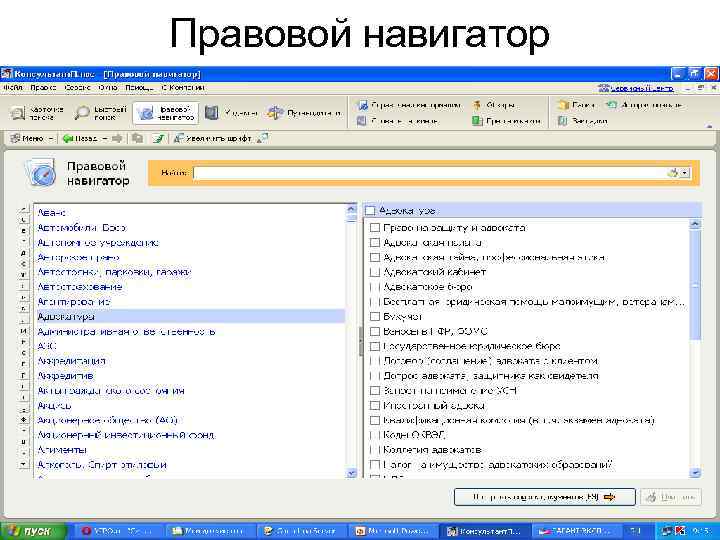This screenshot has height=540, width=720.
Task: Click Увеличить шрифт to enlarge font
Action: point(213,138)
